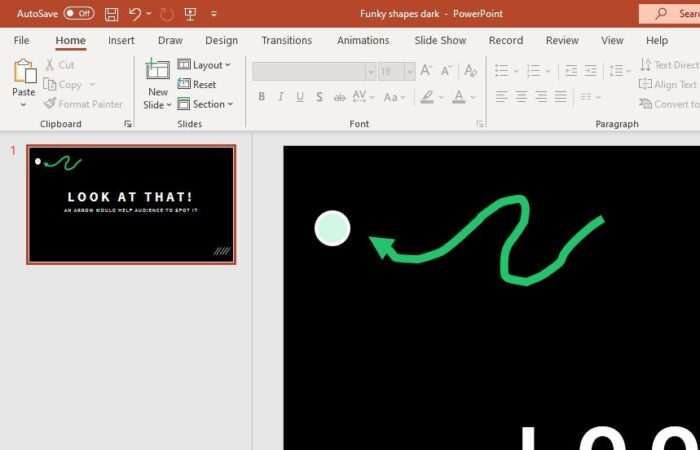Click the Format Painter button

(83, 104)
